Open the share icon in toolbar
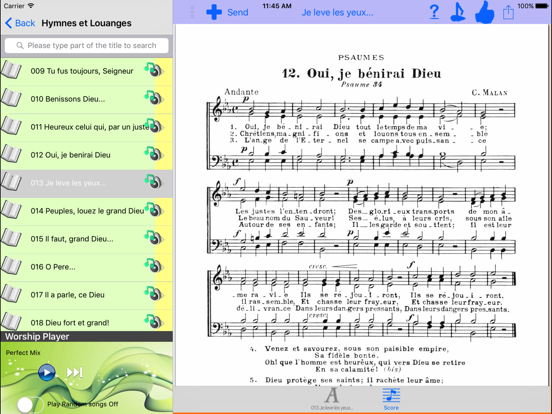This screenshot has height=414, width=552. click(508, 12)
